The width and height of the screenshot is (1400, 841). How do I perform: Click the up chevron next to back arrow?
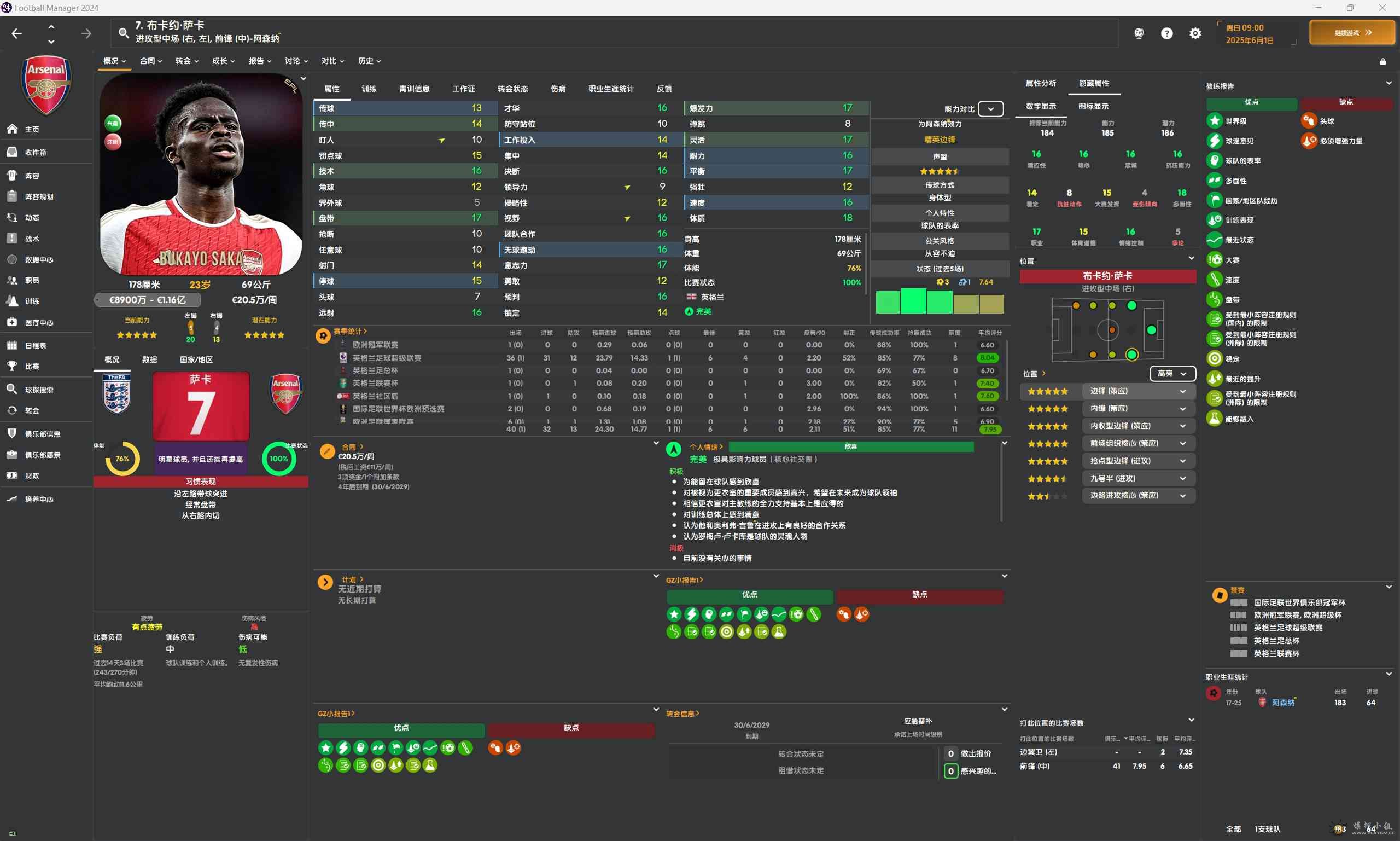[51, 26]
